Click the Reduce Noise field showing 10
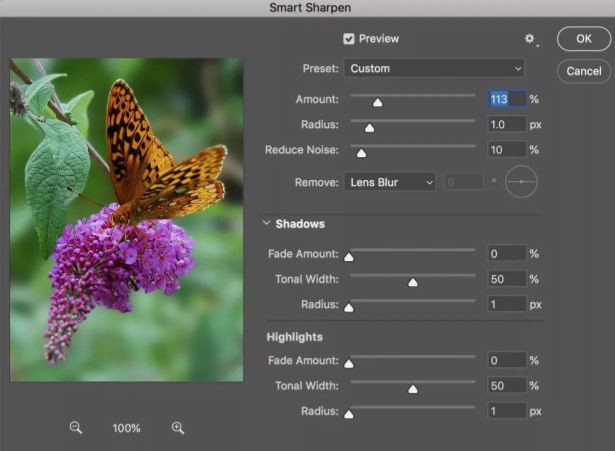The height and width of the screenshot is (451, 615). pyautogui.click(x=507, y=150)
